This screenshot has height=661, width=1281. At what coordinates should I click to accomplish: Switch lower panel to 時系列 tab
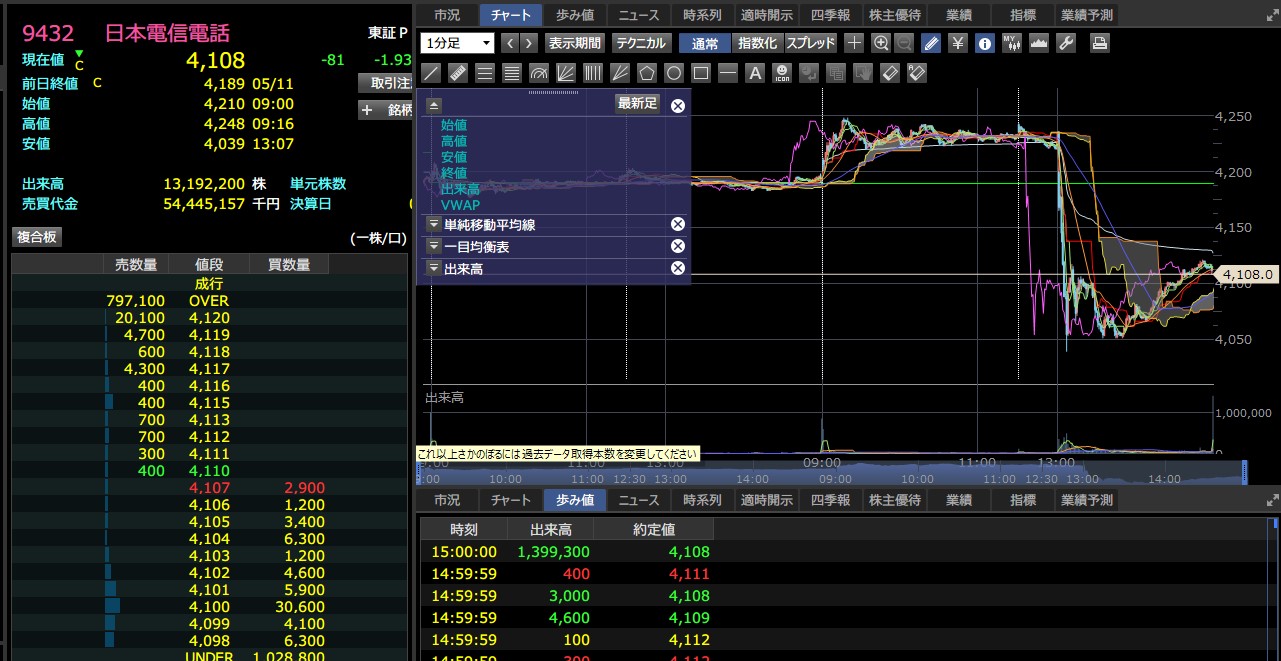[702, 500]
